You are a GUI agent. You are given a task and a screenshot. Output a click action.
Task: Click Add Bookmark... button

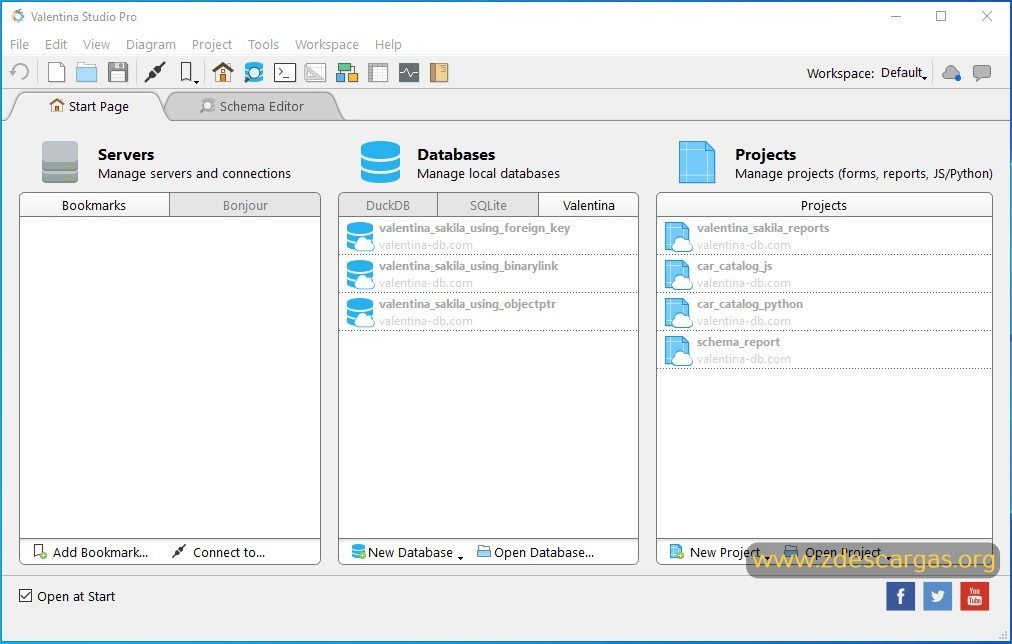click(91, 552)
